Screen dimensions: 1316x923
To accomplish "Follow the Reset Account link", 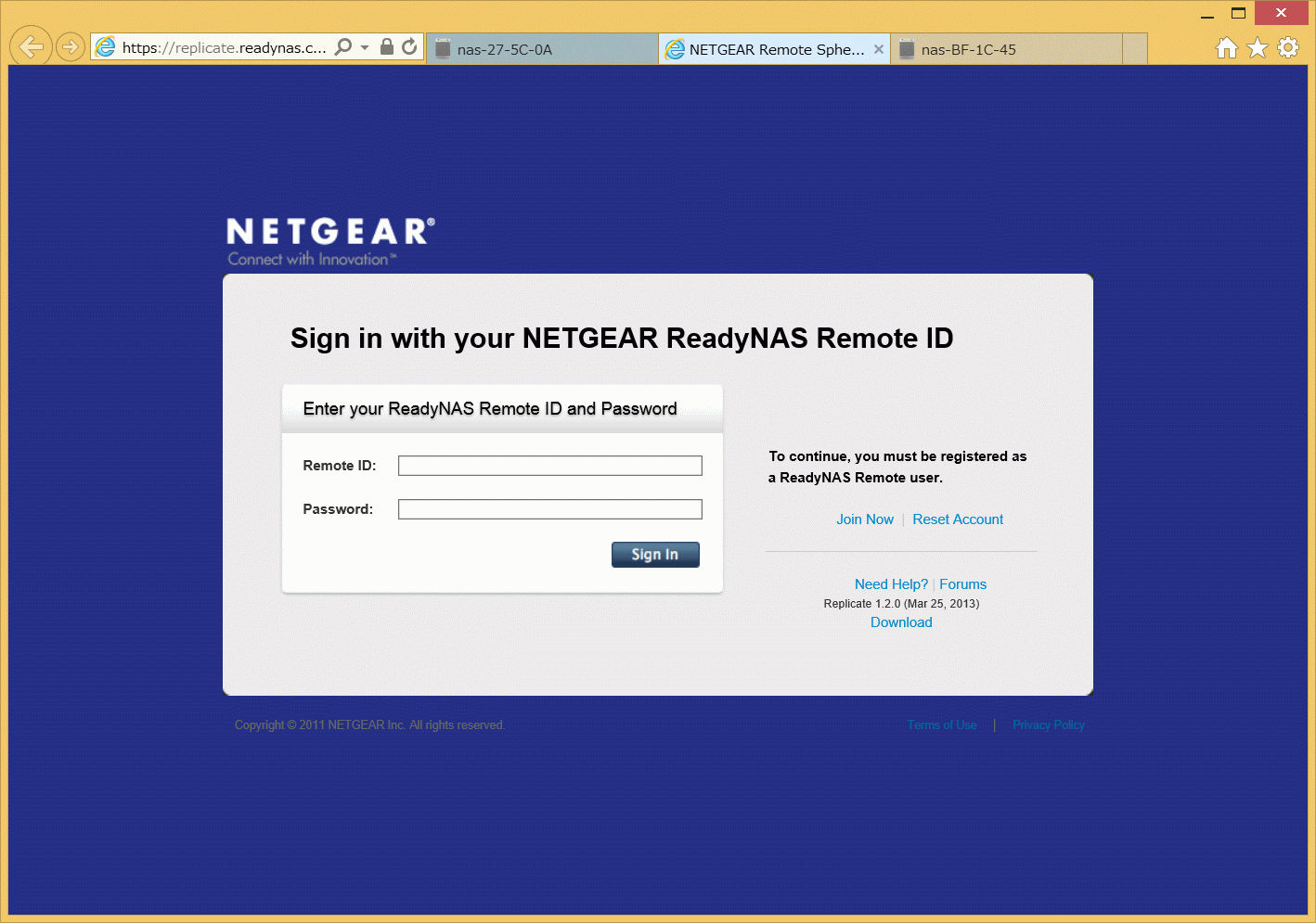I will [958, 519].
